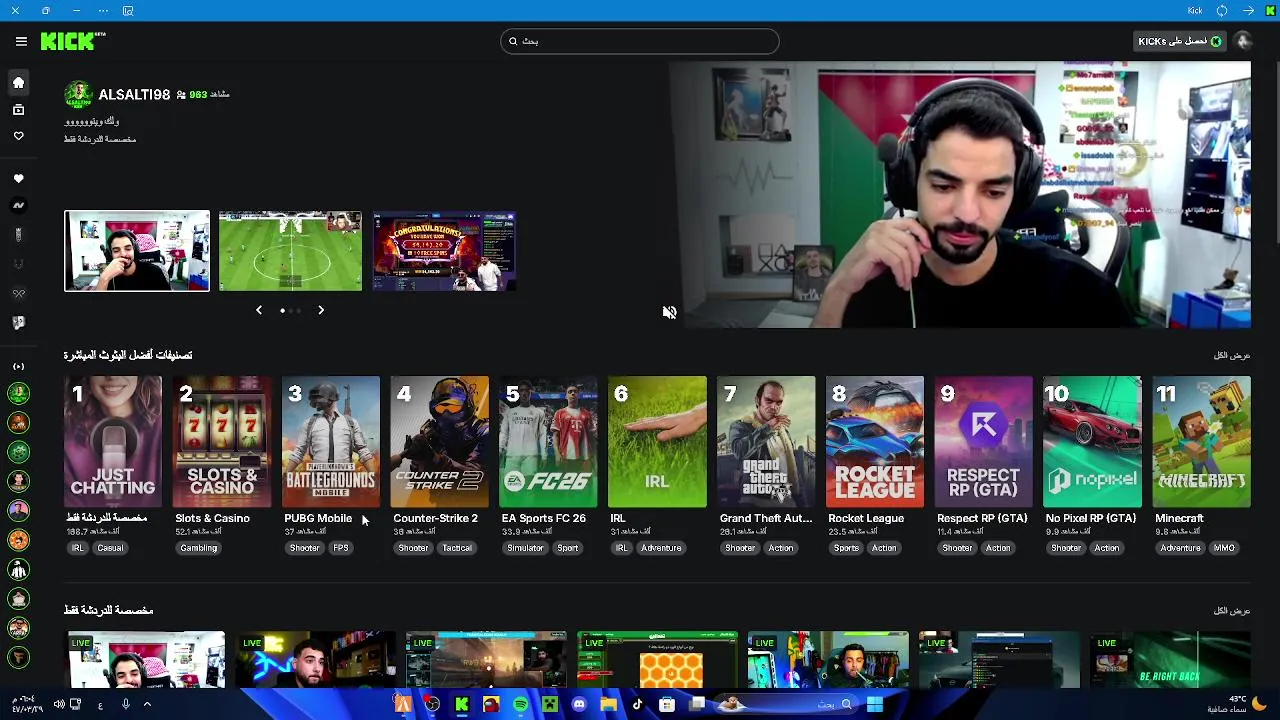Open File Explorer from the taskbar
The width and height of the screenshot is (1280, 720).
pyautogui.click(x=608, y=705)
